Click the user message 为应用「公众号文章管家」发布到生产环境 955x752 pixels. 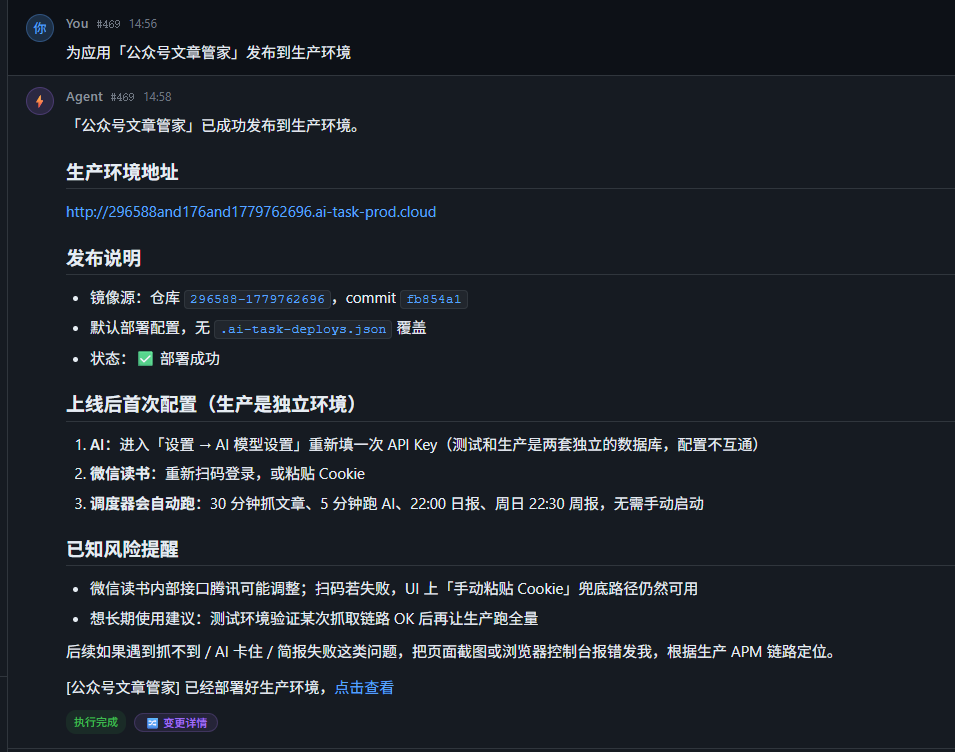coord(208,52)
